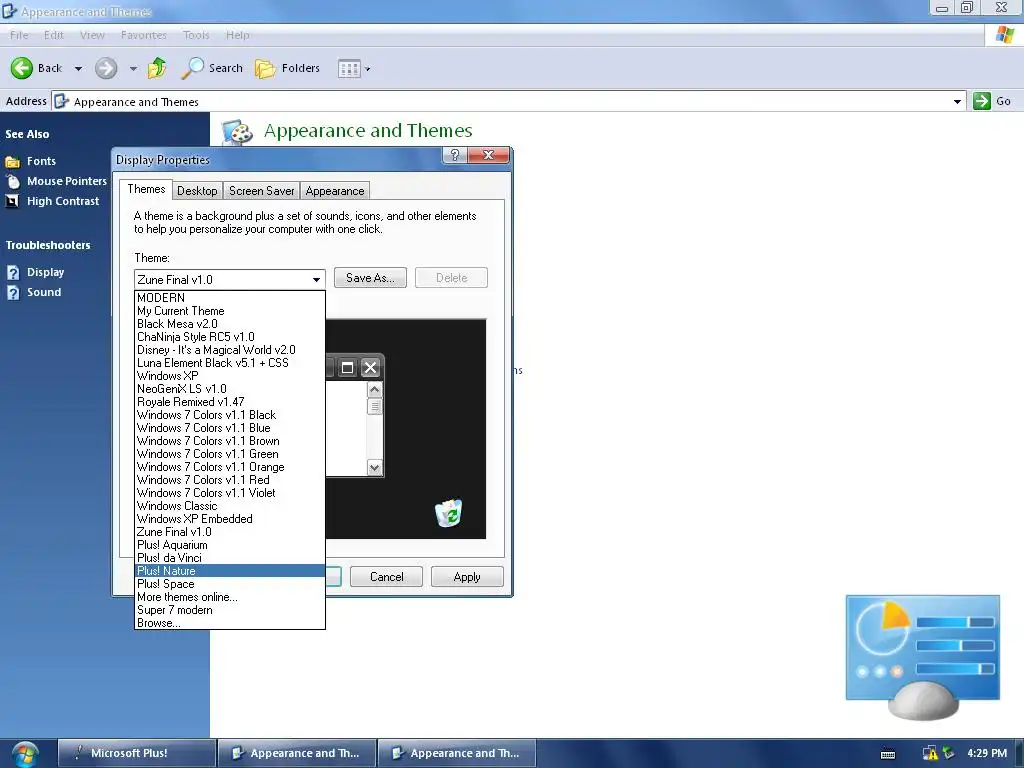The height and width of the screenshot is (768, 1024).
Task: Switch to the Desktop tab
Action: 197,191
